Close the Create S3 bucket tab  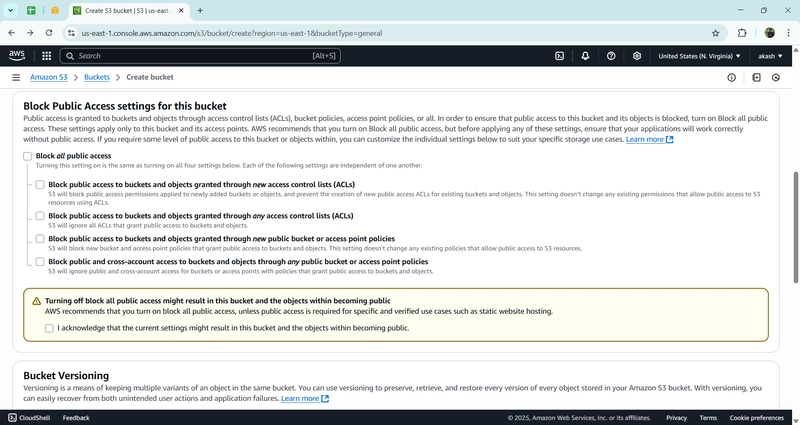(x=181, y=10)
